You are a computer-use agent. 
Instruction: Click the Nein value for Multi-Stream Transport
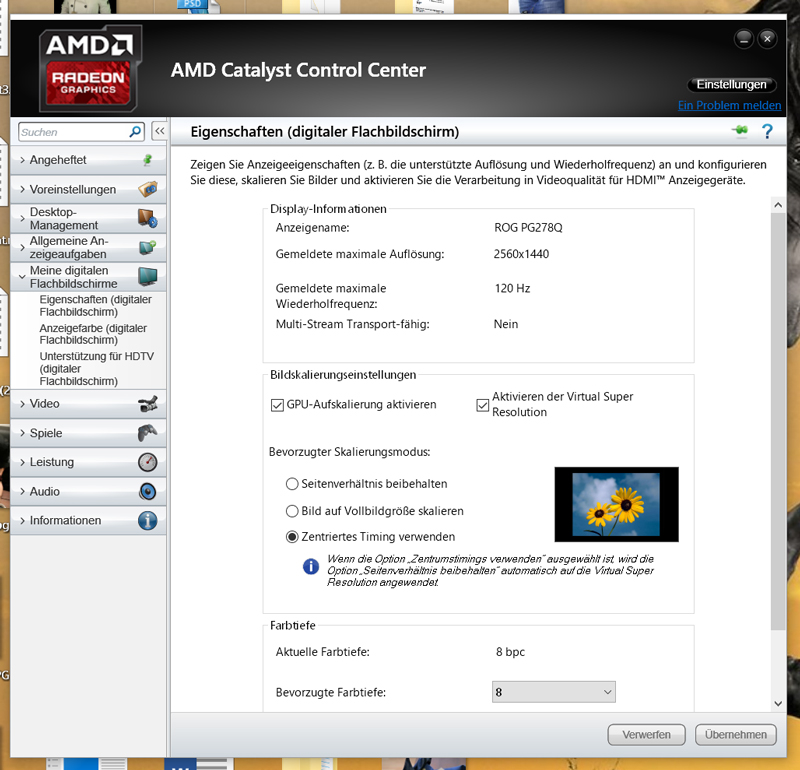point(506,324)
